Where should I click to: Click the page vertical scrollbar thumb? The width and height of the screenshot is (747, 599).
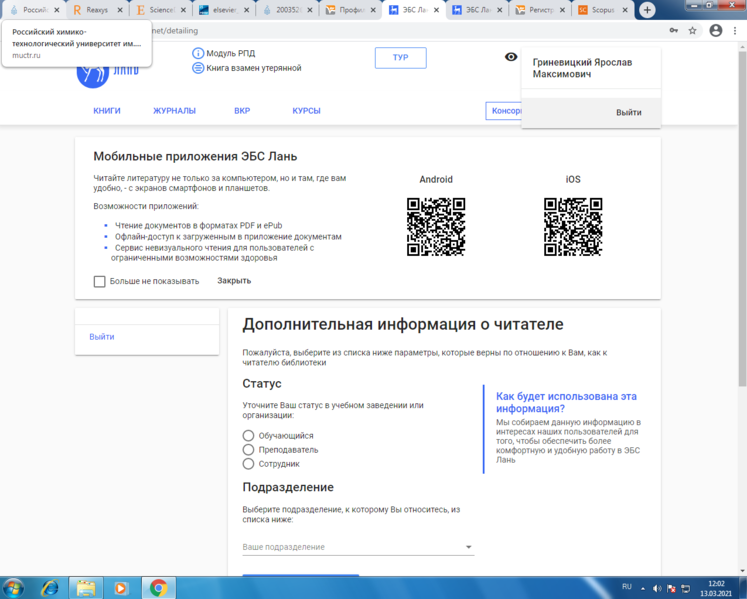point(742,219)
